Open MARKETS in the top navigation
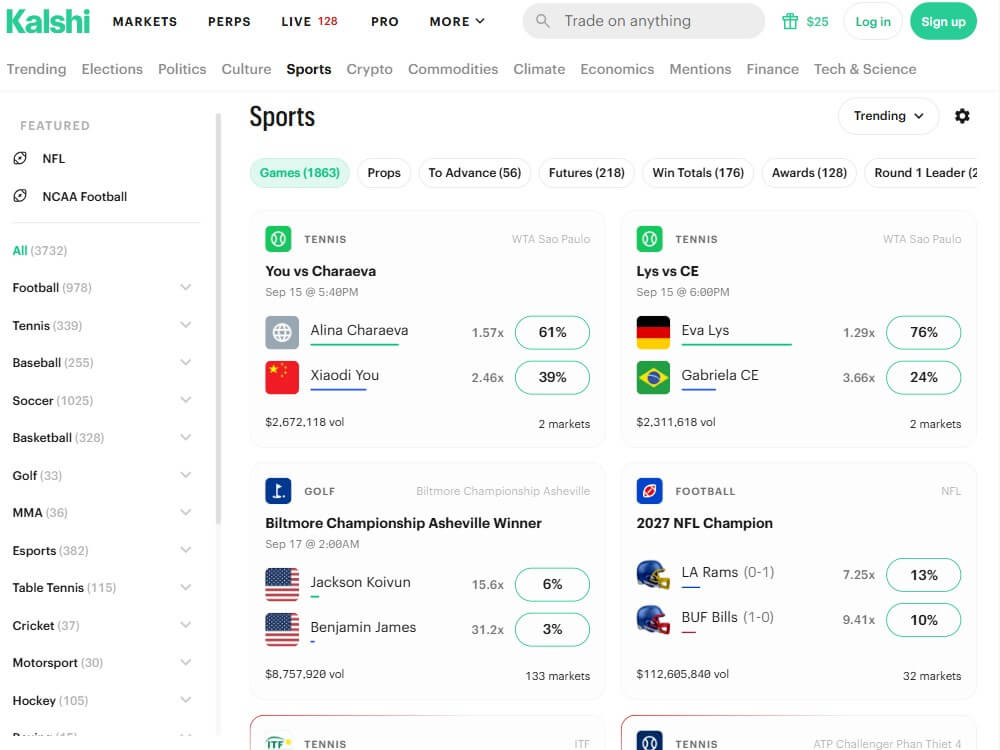Screen dimensions: 1000x750 [x=145, y=21]
